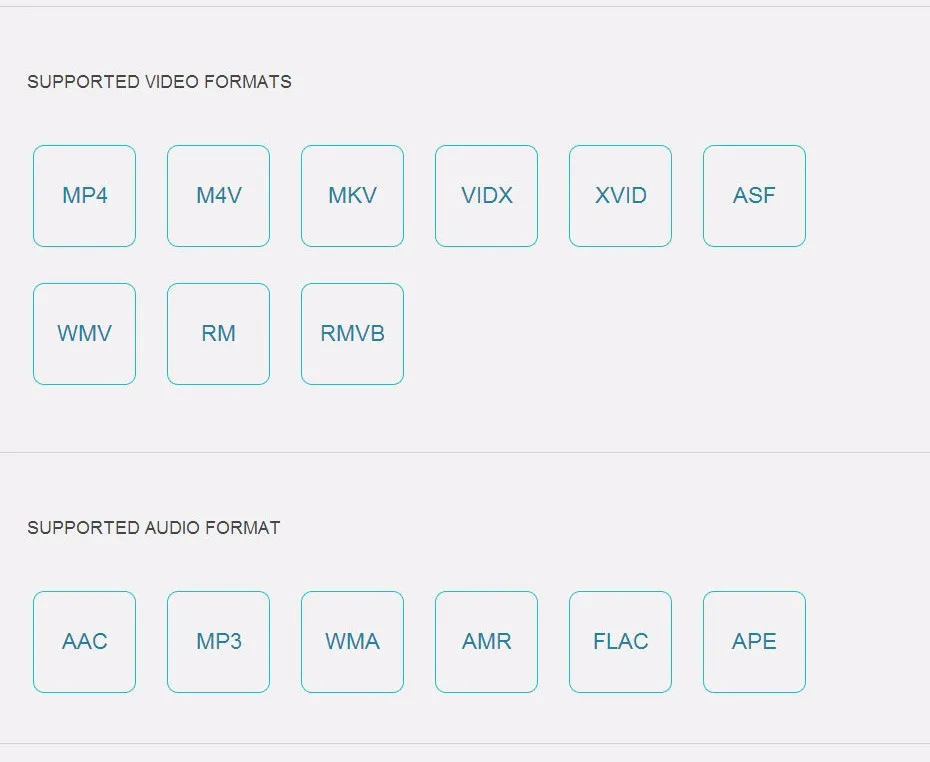The height and width of the screenshot is (762, 930).
Task: Click the VIDX format box
Action: 486,196
